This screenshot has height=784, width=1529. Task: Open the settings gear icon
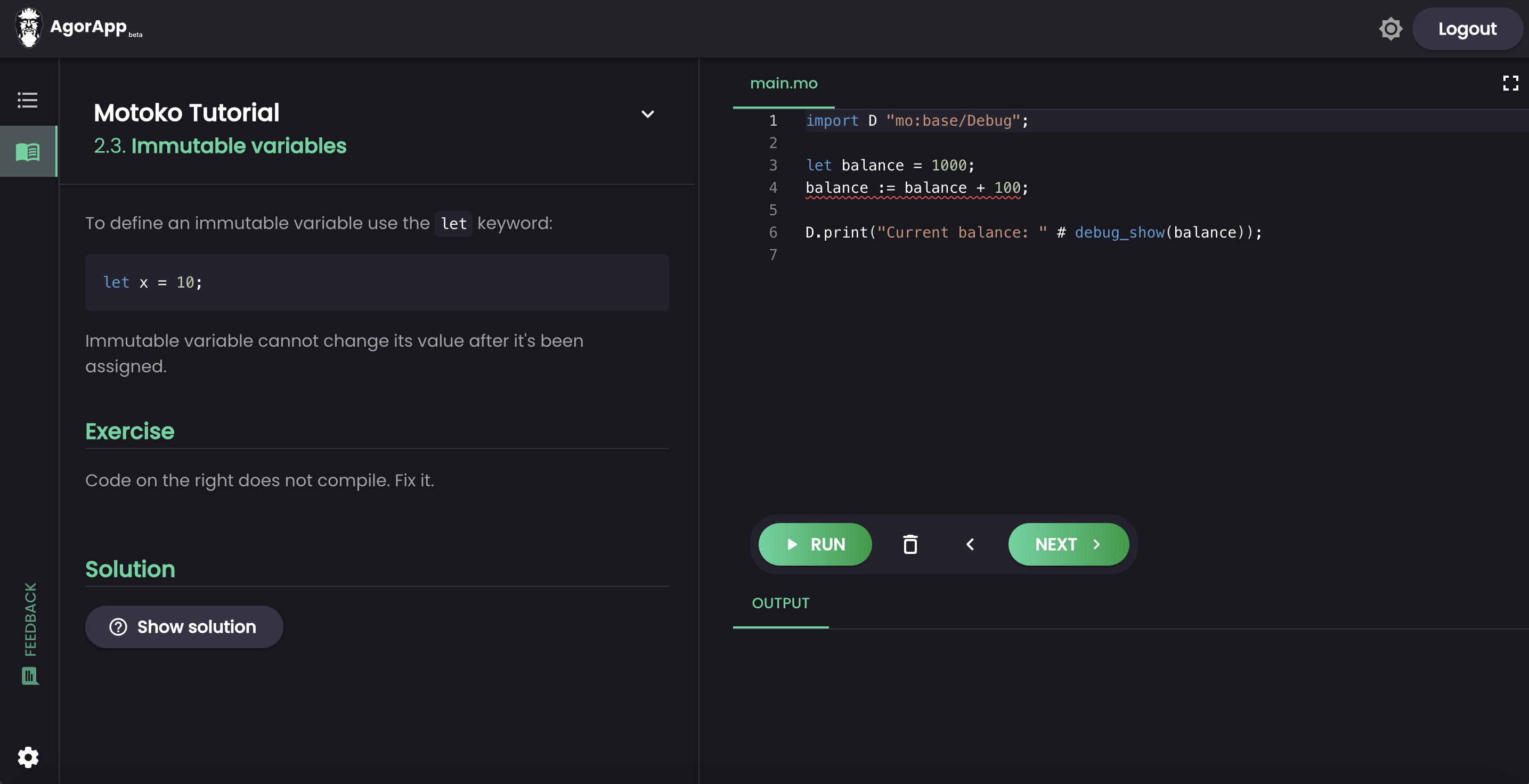click(x=28, y=757)
